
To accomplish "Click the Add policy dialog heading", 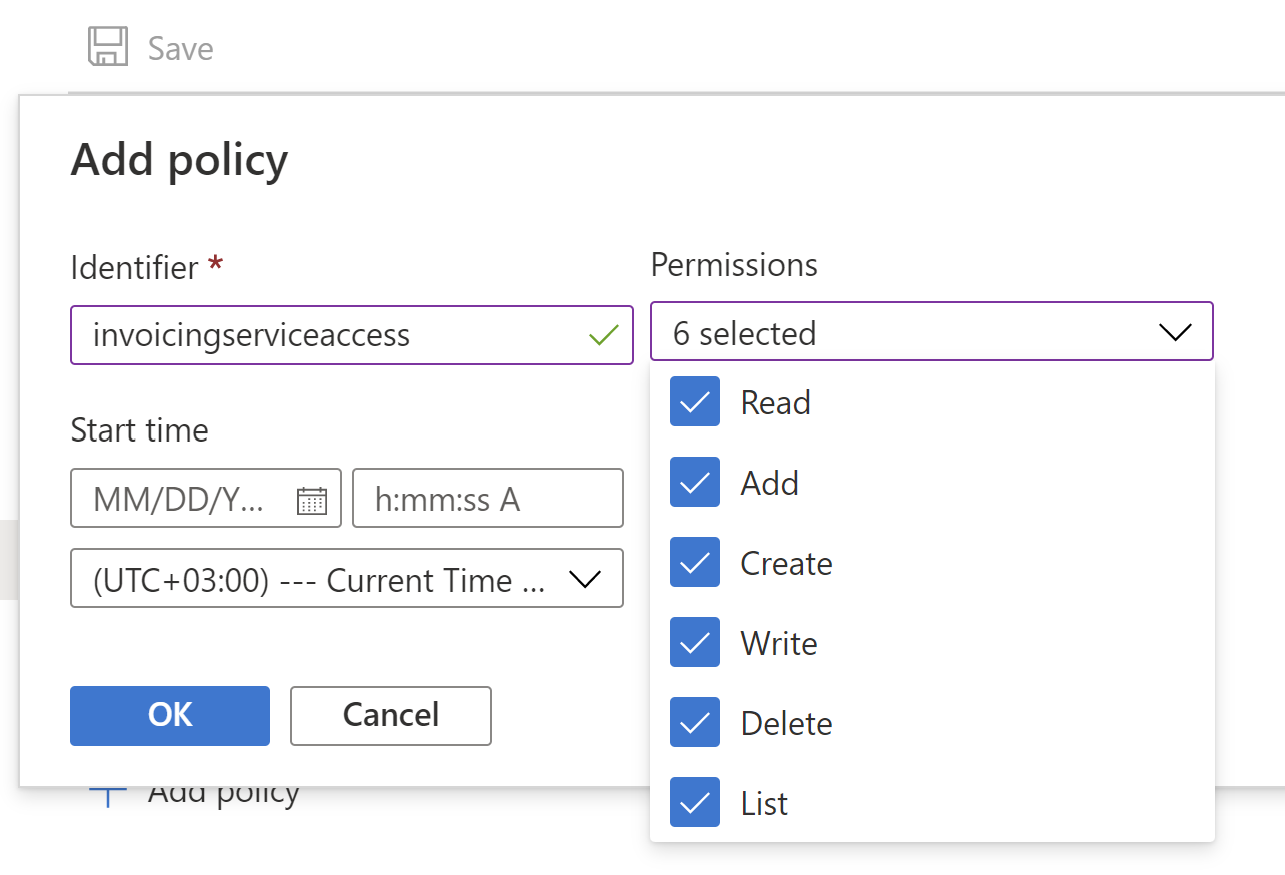I will point(180,160).
